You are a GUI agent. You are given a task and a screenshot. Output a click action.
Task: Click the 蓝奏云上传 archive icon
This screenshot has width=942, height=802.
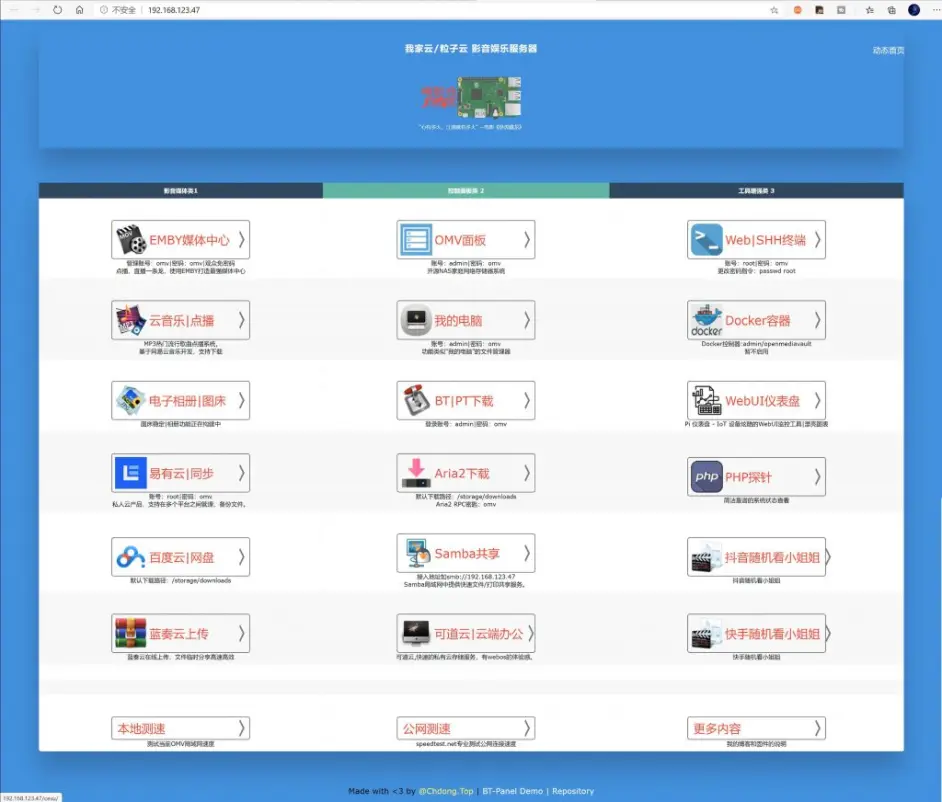coord(131,634)
